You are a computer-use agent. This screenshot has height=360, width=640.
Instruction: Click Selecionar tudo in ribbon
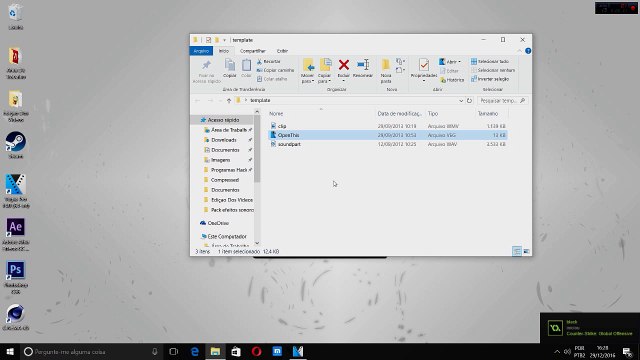click(490, 61)
